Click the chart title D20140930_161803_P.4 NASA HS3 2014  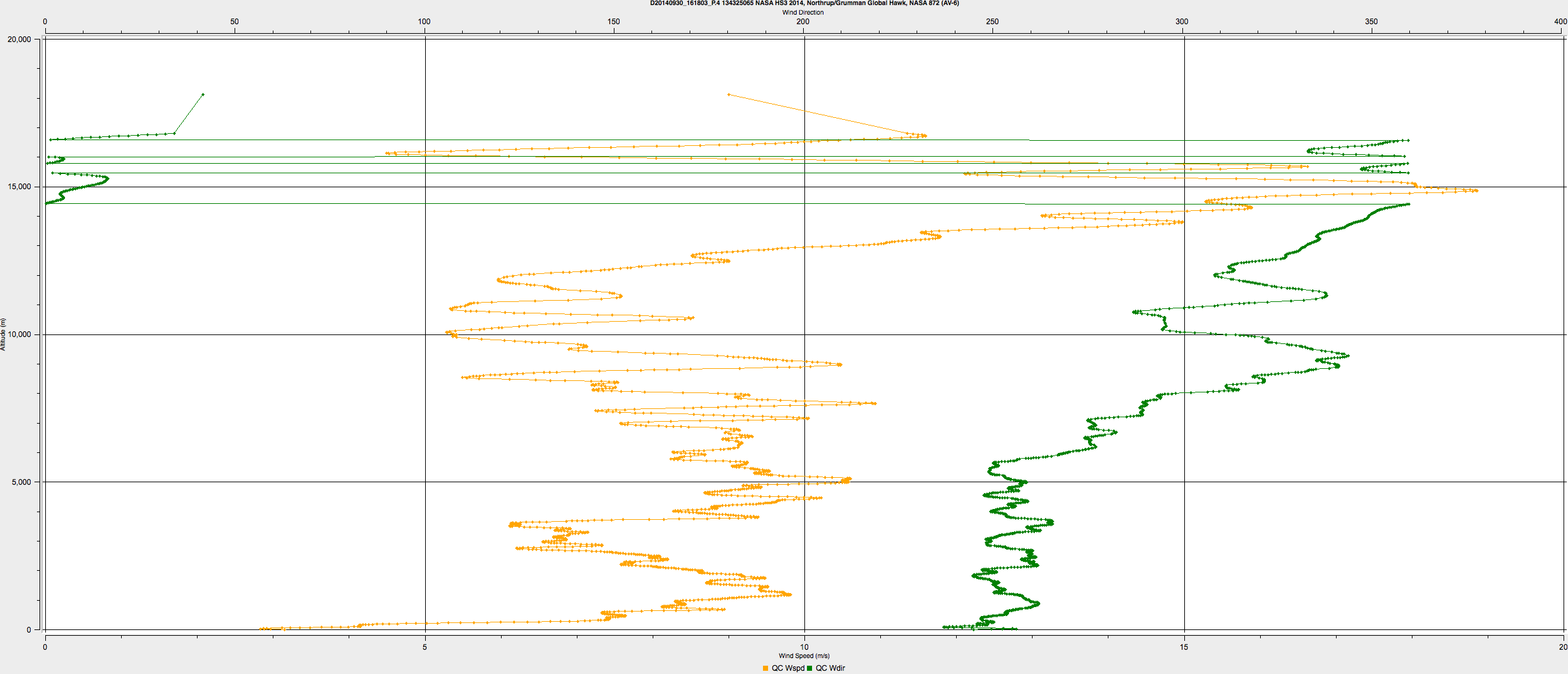pos(804,3)
